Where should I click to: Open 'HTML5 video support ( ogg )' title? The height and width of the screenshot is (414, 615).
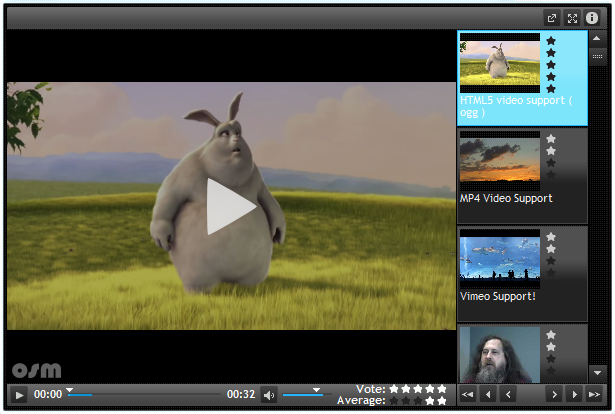pyautogui.click(x=516, y=106)
